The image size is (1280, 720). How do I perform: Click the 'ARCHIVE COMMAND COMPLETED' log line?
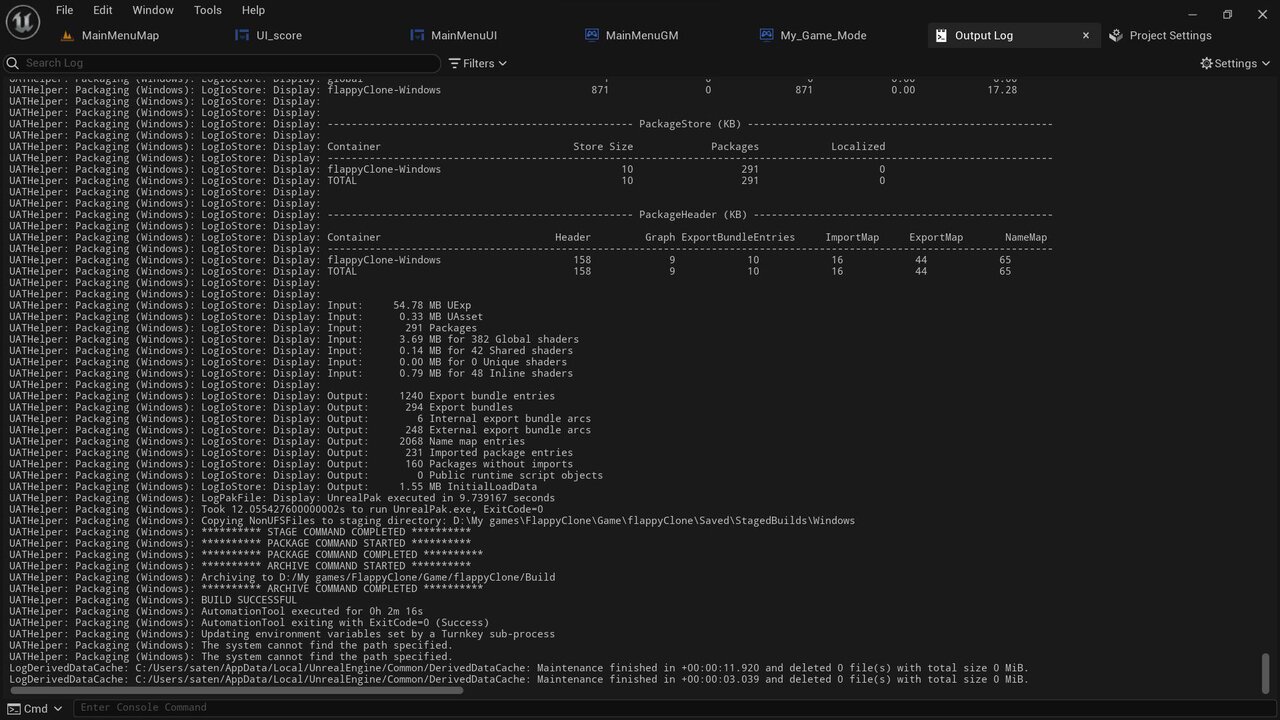[x=246, y=588]
